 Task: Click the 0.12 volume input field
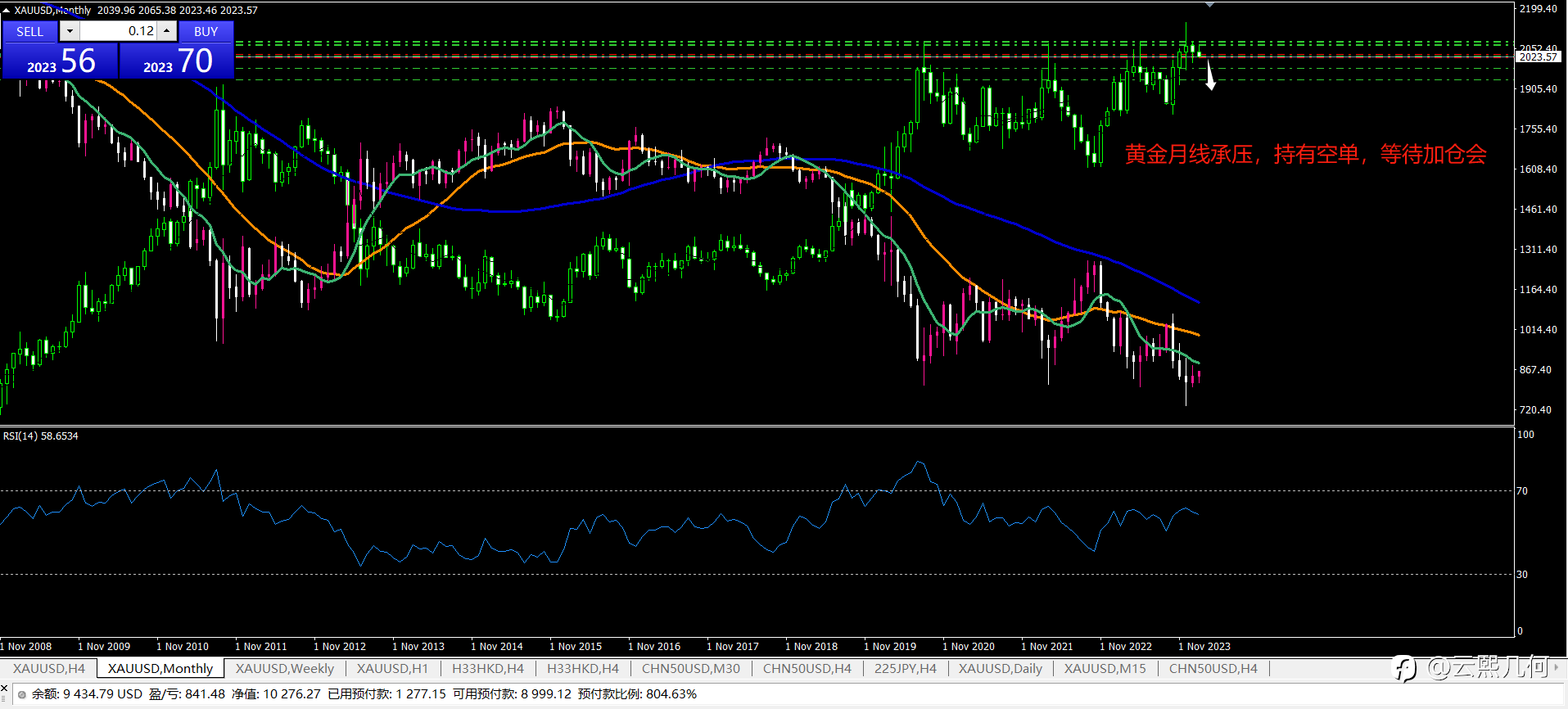click(x=118, y=31)
